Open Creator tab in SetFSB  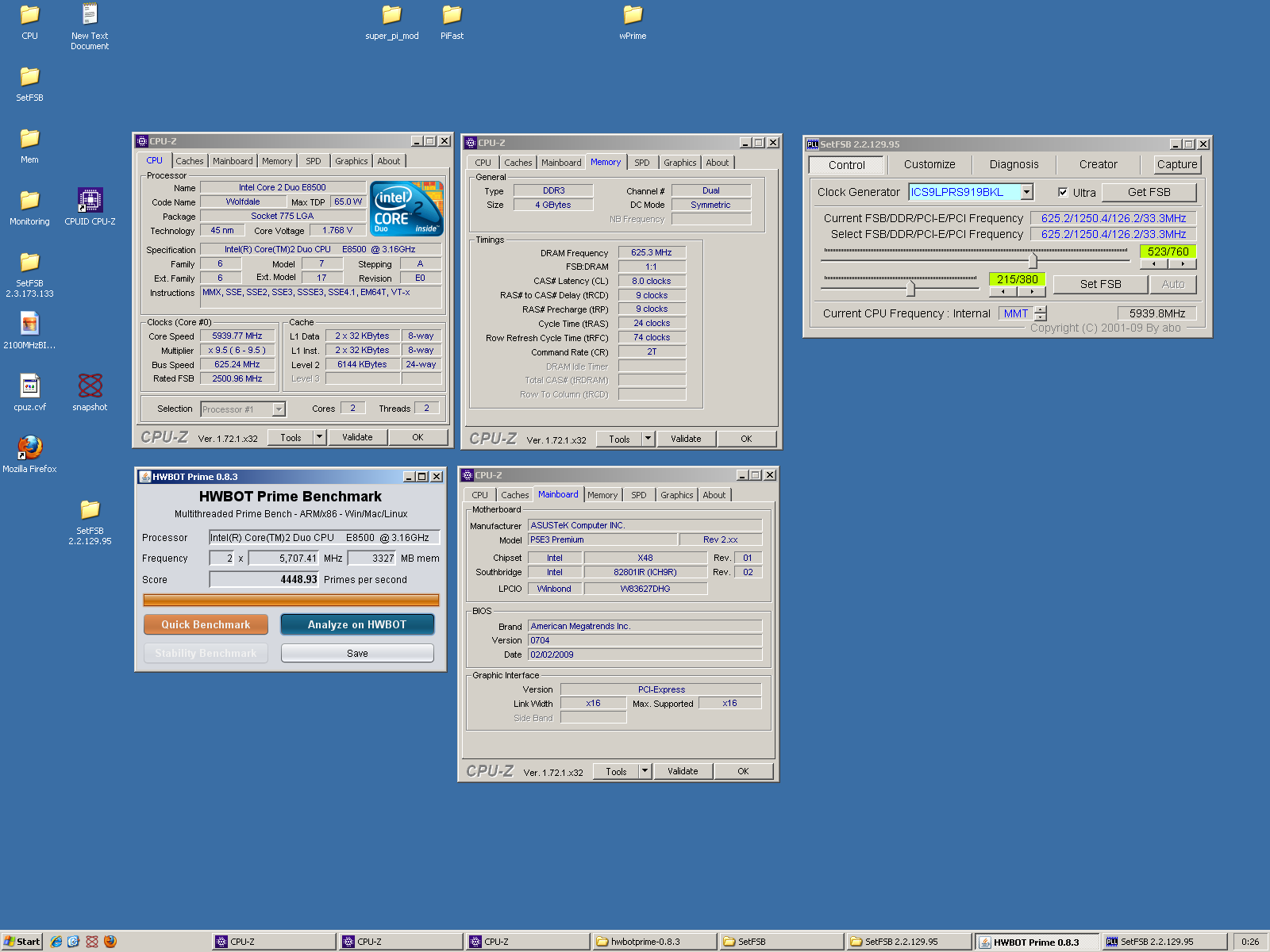pyautogui.click(x=1098, y=164)
